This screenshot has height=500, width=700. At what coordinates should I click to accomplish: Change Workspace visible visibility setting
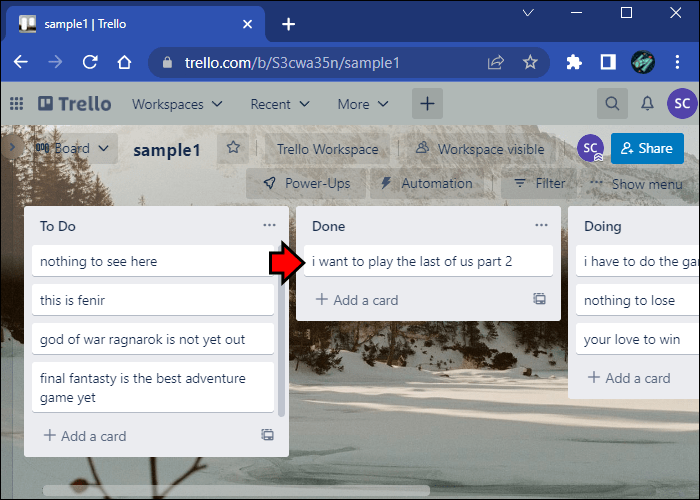[x=480, y=149]
